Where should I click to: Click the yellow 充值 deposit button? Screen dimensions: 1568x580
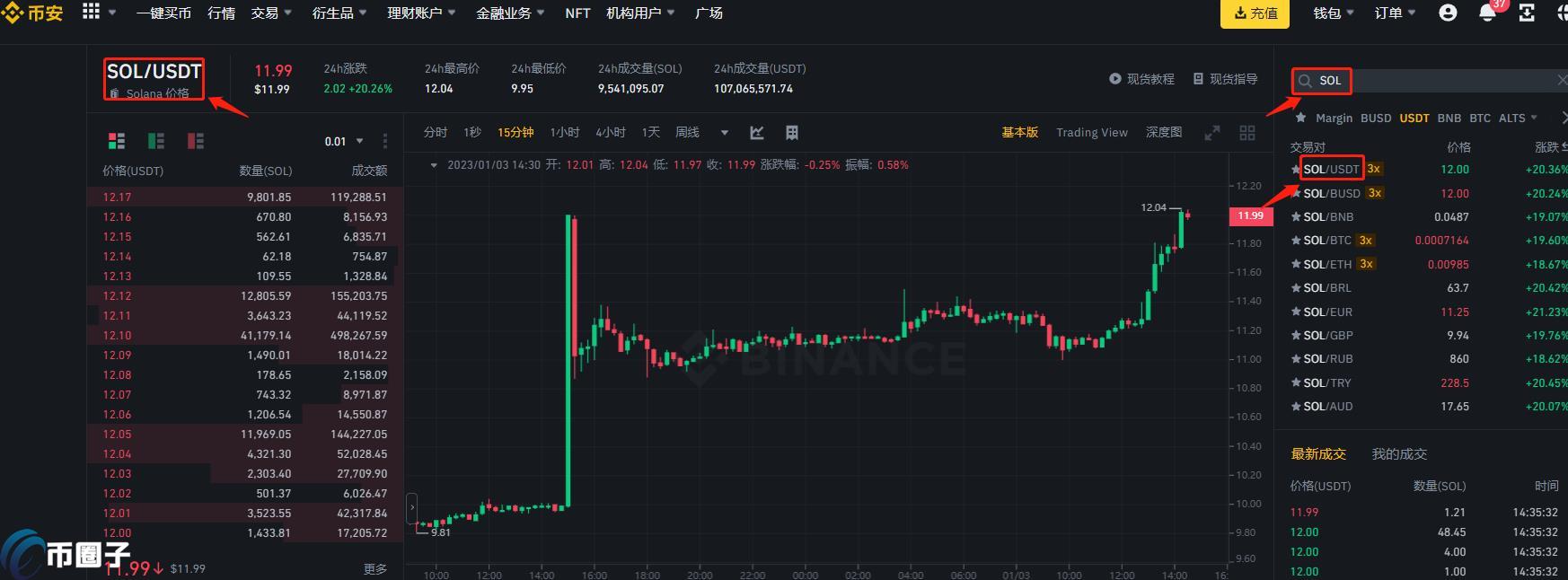[1255, 13]
